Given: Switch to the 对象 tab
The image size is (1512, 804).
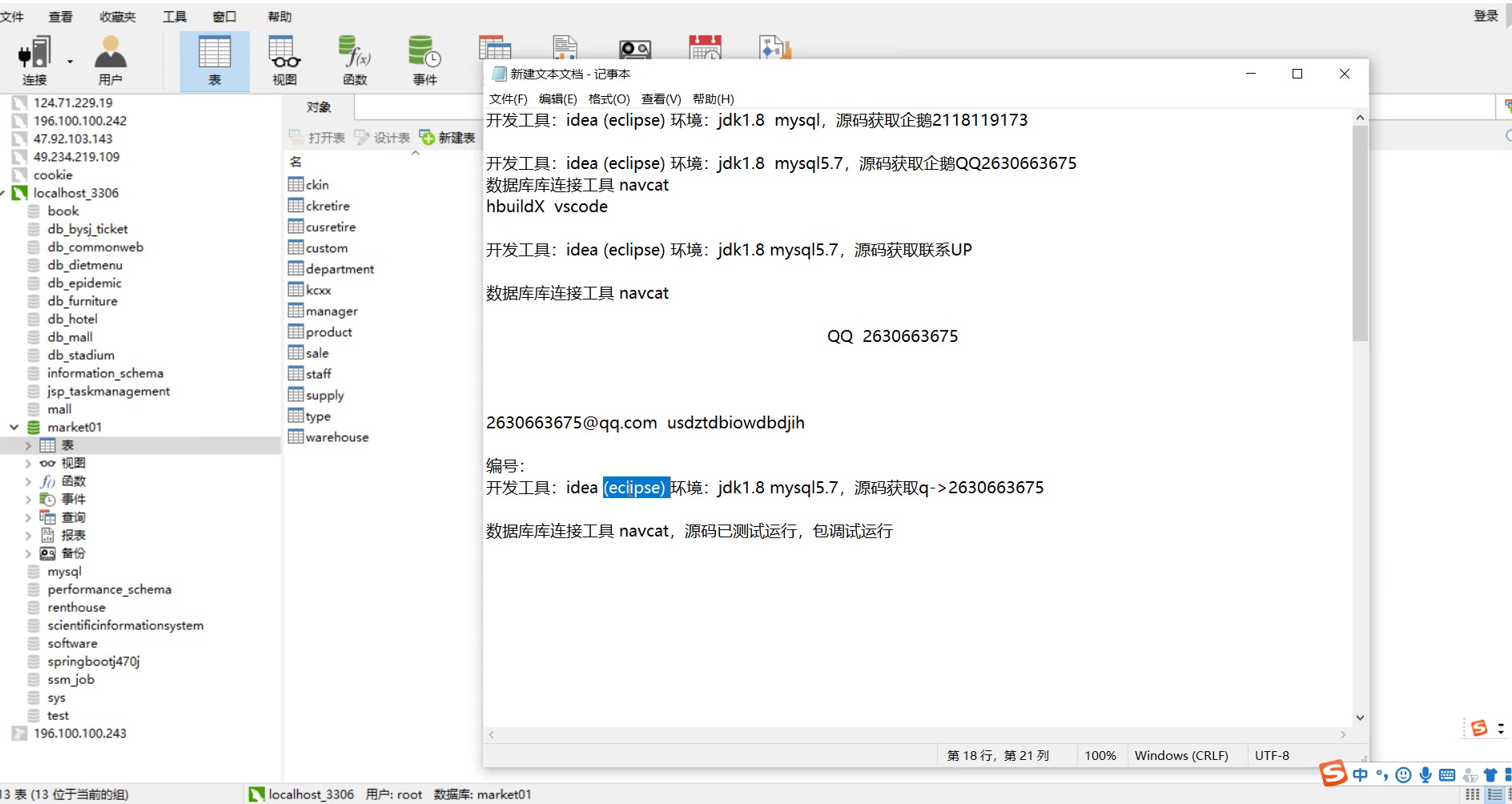Looking at the screenshot, I should (x=319, y=107).
